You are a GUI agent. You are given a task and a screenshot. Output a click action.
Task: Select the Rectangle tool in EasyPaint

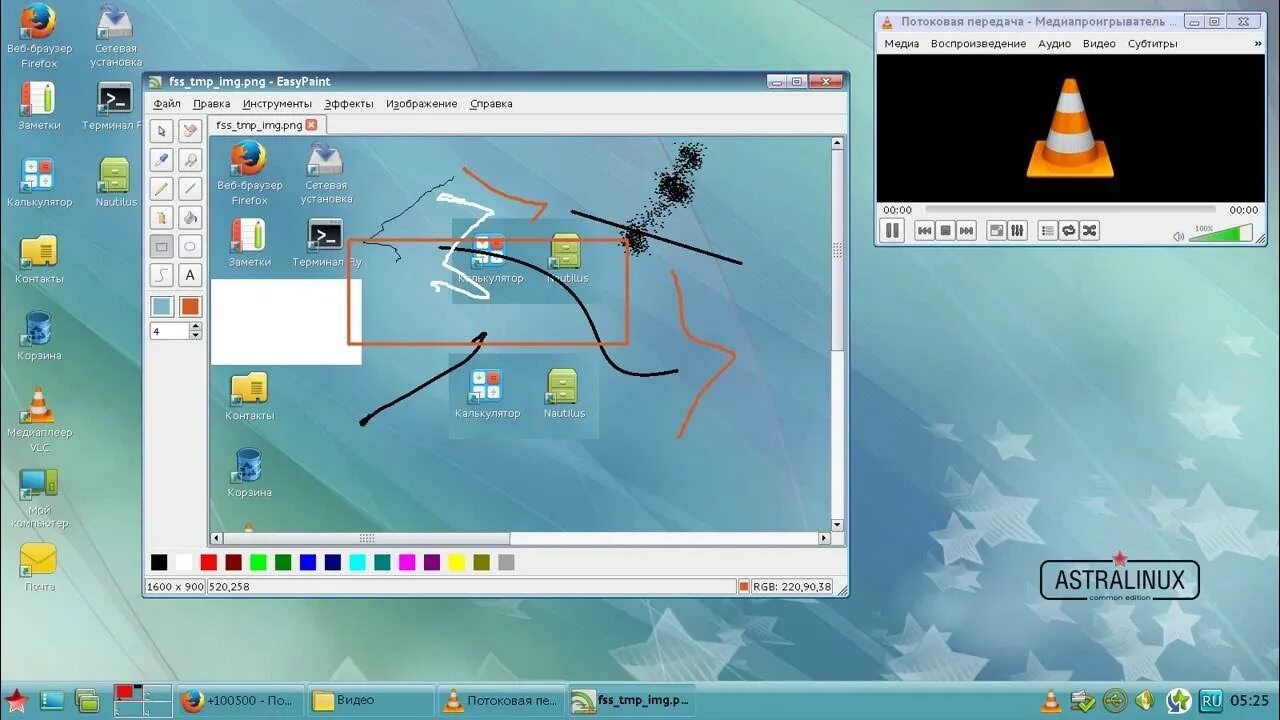point(161,246)
